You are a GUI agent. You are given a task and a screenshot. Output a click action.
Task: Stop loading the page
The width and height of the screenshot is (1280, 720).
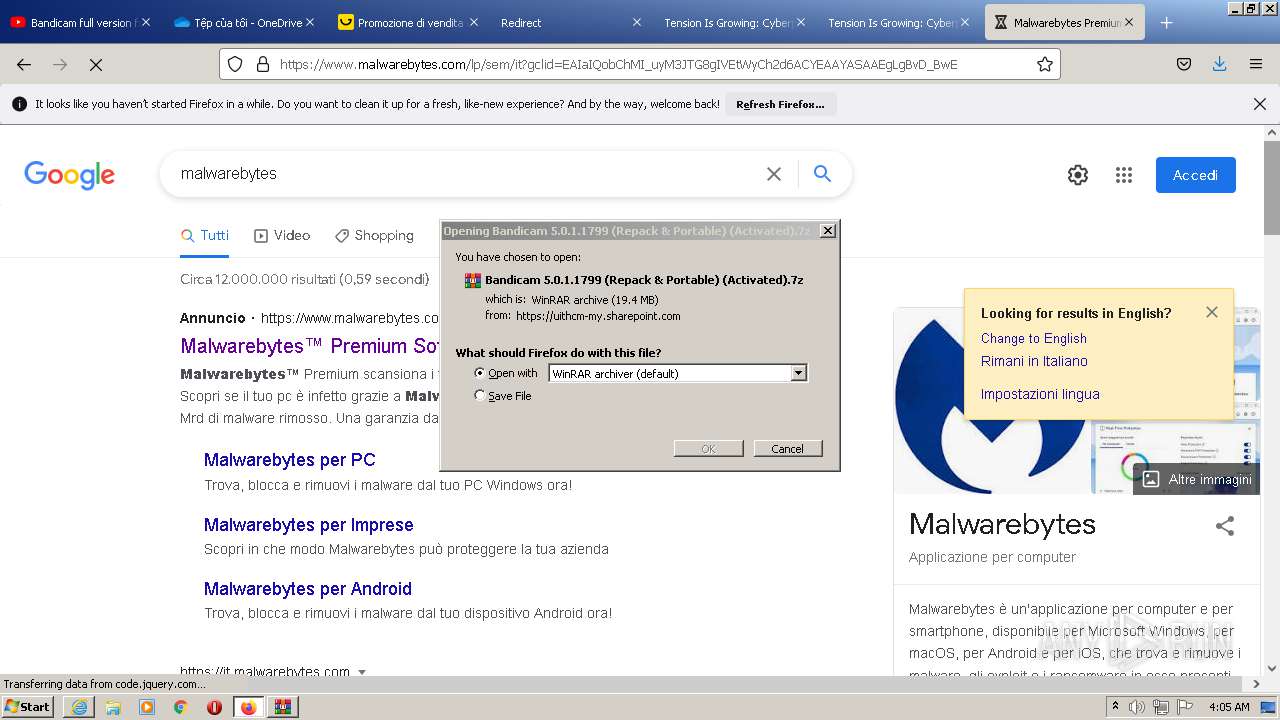(x=96, y=64)
